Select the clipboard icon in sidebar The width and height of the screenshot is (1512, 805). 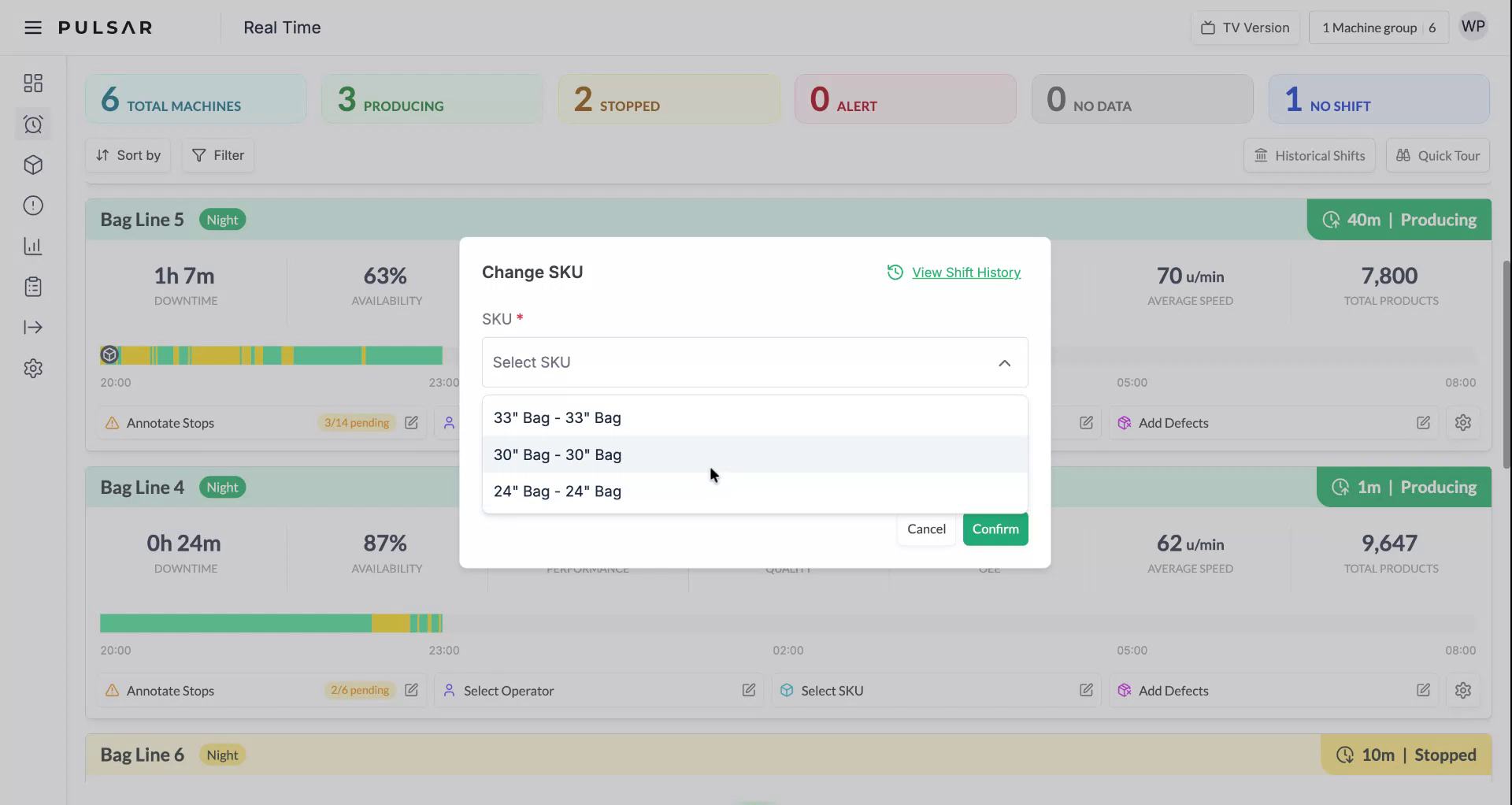(x=33, y=286)
